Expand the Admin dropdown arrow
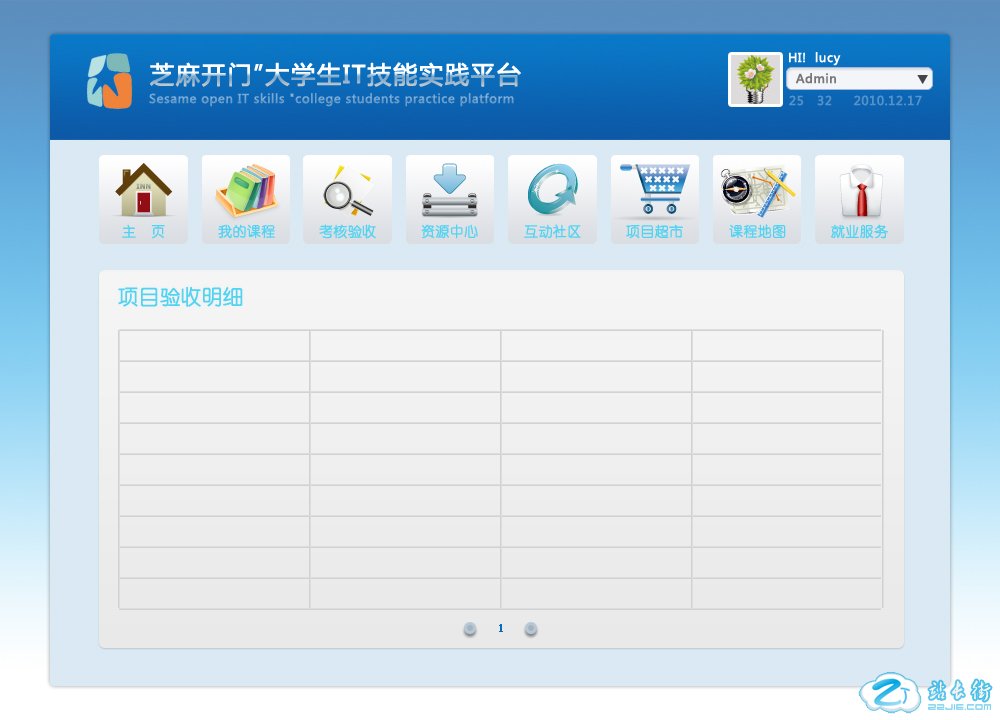 [922, 79]
